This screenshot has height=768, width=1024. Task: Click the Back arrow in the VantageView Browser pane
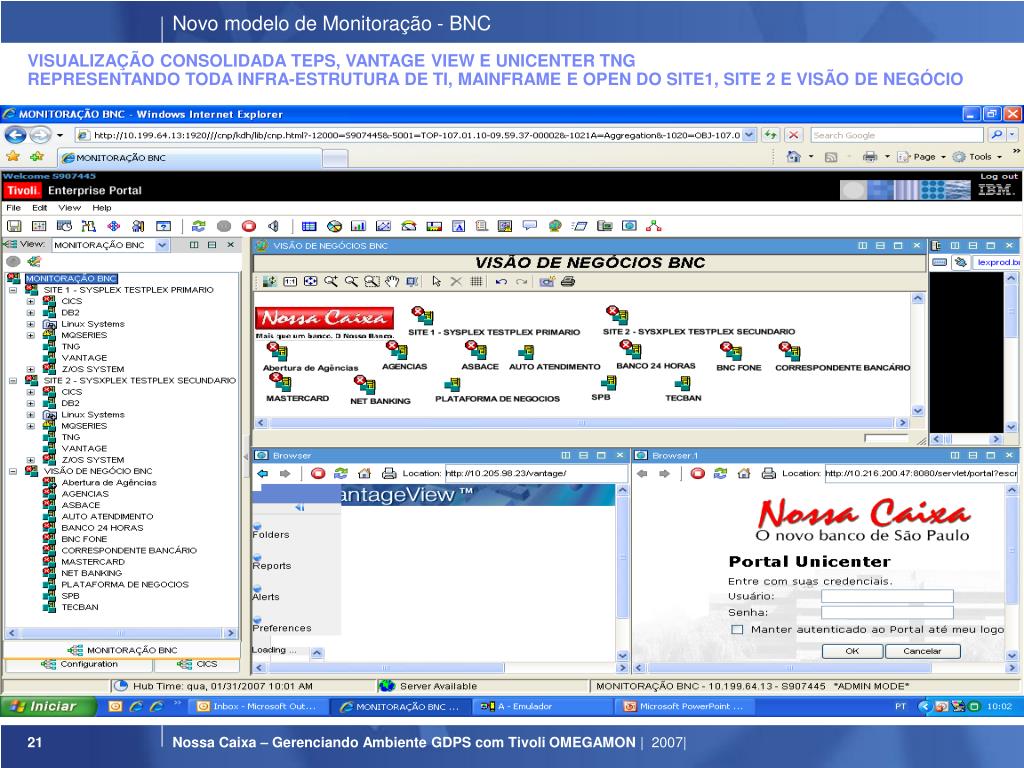tap(263, 473)
